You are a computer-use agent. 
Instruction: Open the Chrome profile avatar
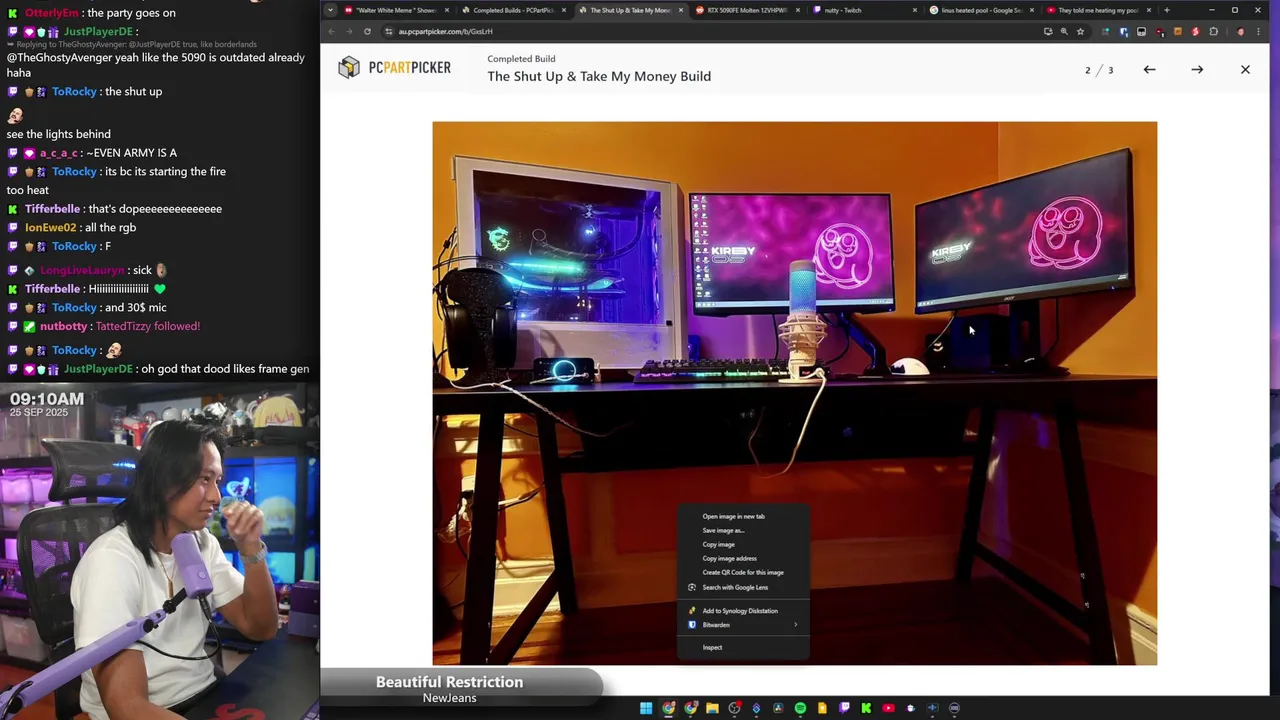(1240, 31)
